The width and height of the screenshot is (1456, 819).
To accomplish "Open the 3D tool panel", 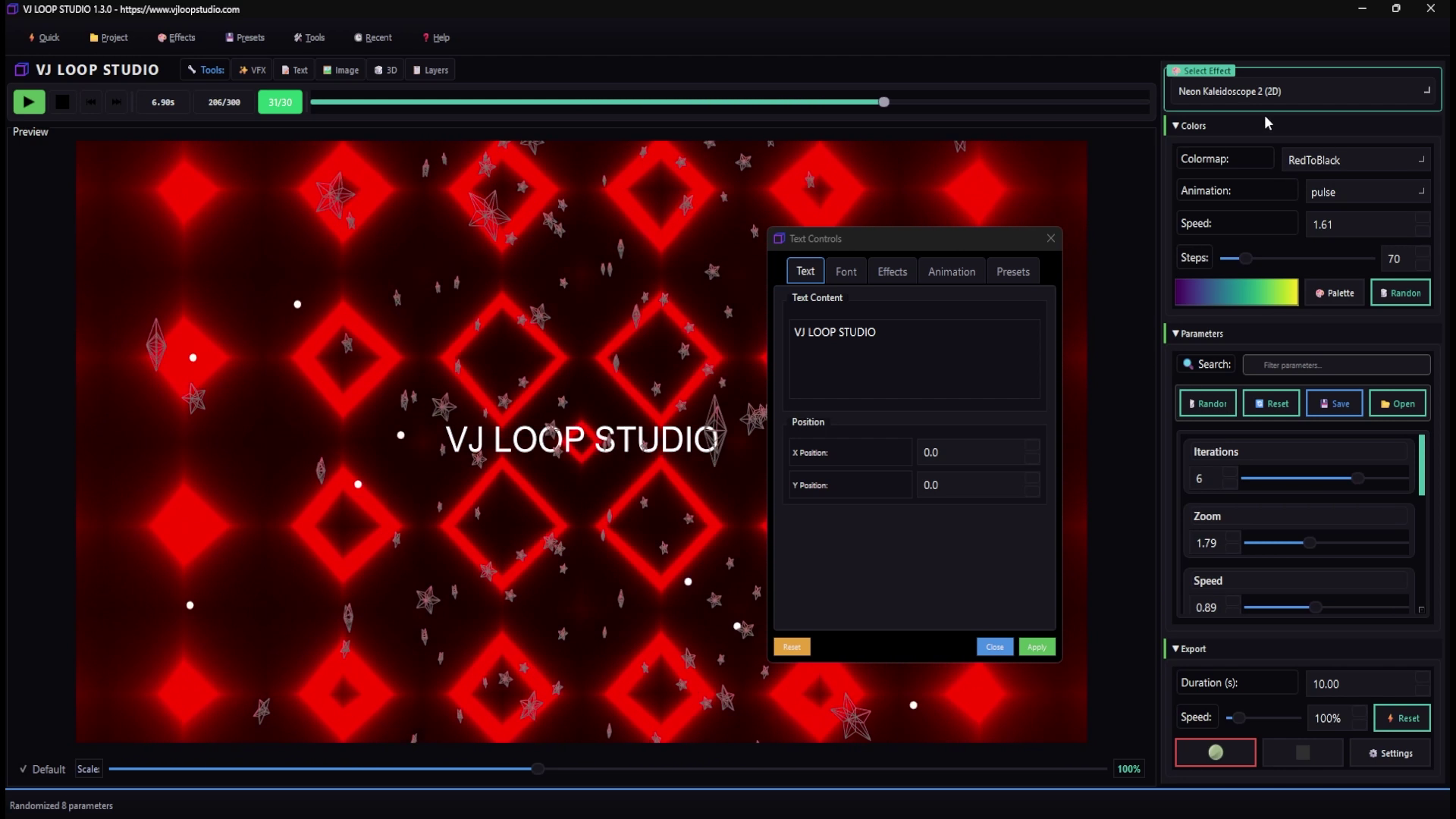I will [x=385, y=69].
